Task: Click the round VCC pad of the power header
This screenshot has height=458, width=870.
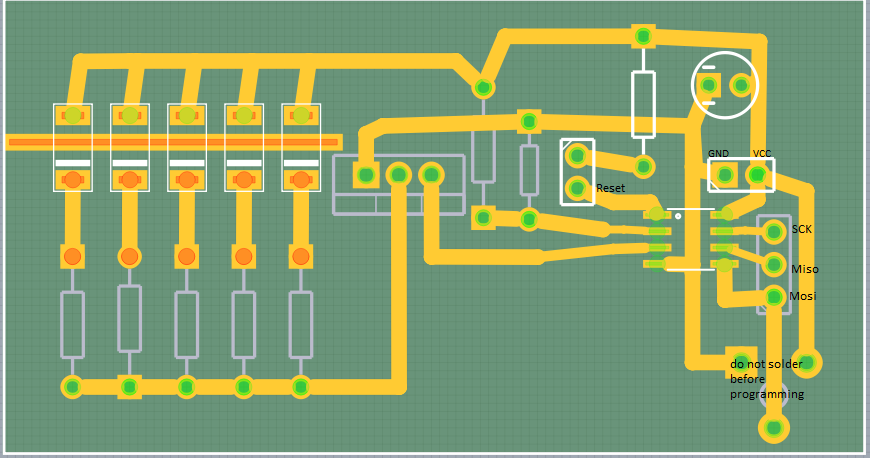Action: coord(757,175)
